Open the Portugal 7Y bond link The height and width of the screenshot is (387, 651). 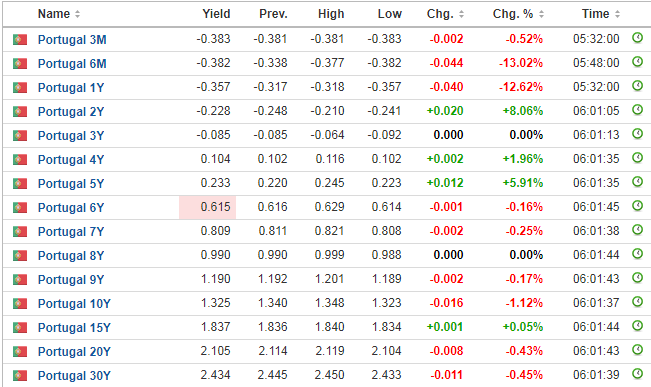pyautogui.click(x=71, y=232)
